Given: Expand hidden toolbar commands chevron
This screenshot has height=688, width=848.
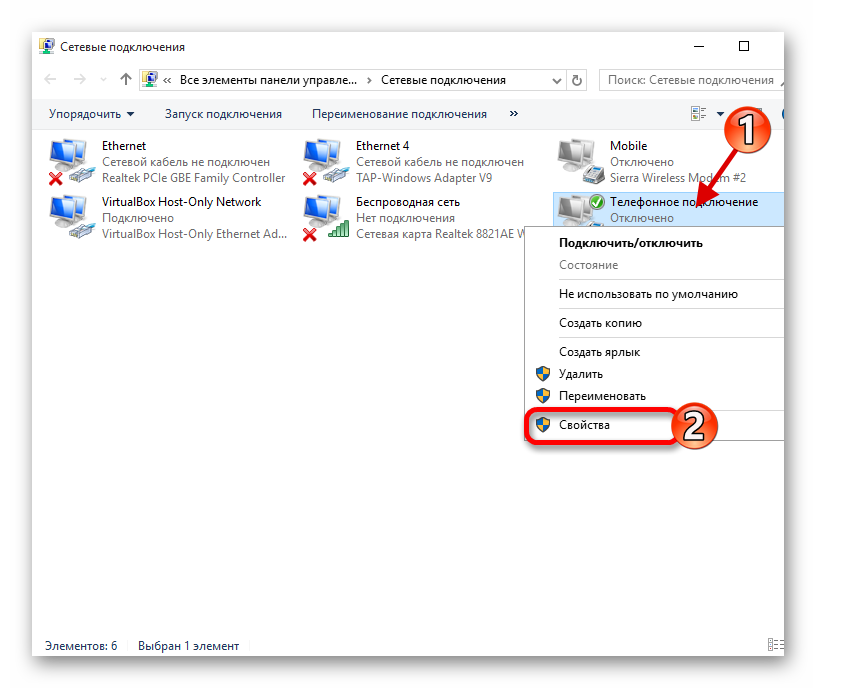Looking at the screenshot, I should (x=514, y=114).
